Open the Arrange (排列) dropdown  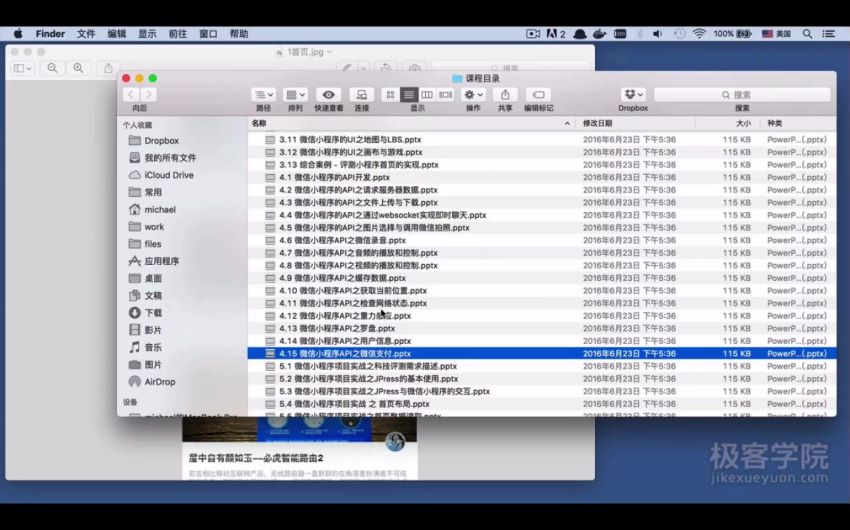pyautogui.click(x=295, y=95)
